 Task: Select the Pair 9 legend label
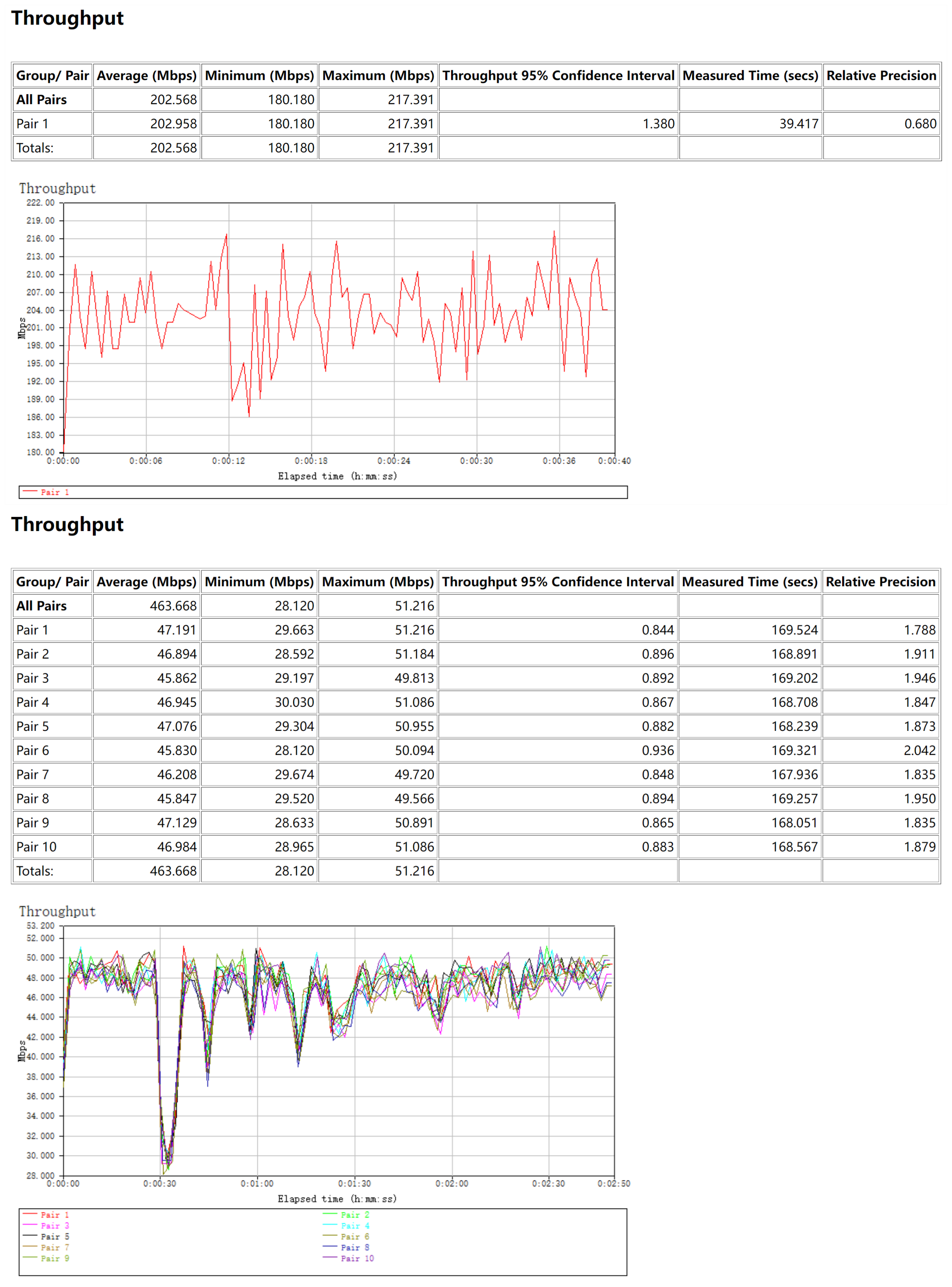pyautogui.click(x=55, y=1258)
